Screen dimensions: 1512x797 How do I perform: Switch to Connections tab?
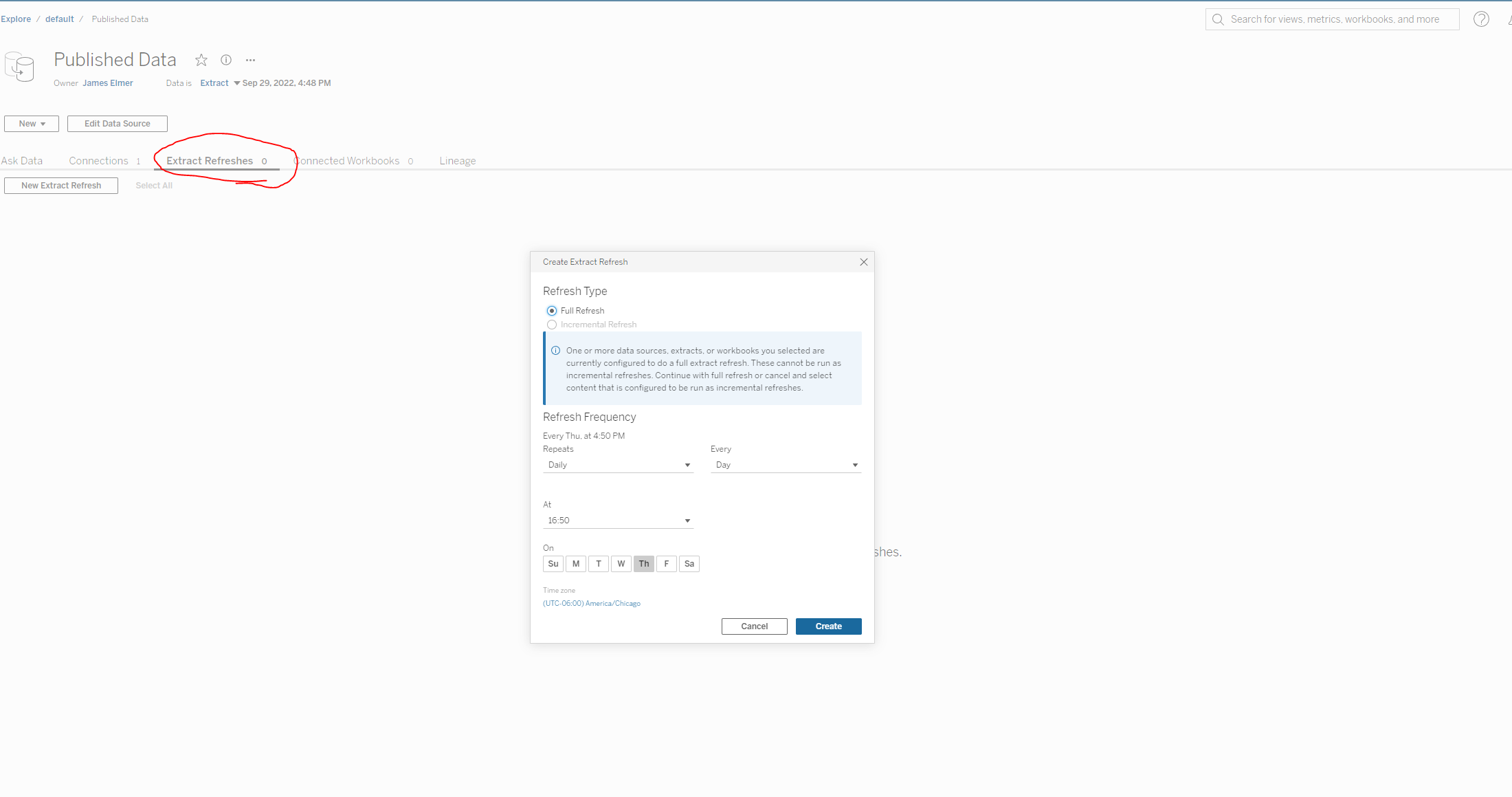(104, 161)
